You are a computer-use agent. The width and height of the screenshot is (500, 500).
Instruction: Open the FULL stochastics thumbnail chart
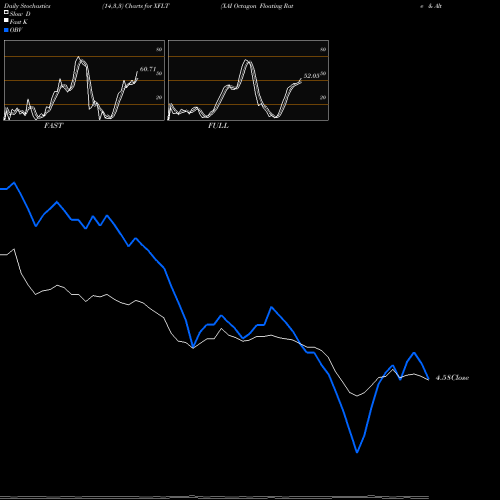248,80
